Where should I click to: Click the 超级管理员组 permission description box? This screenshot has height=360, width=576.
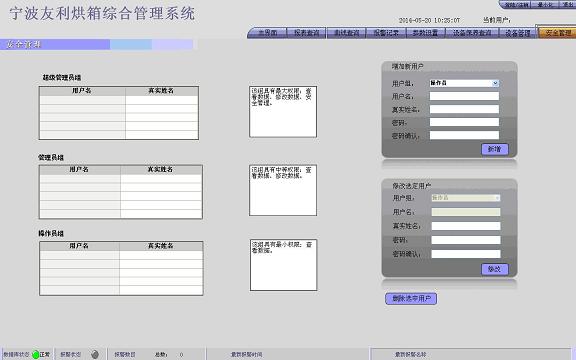[x=283, y=112]
